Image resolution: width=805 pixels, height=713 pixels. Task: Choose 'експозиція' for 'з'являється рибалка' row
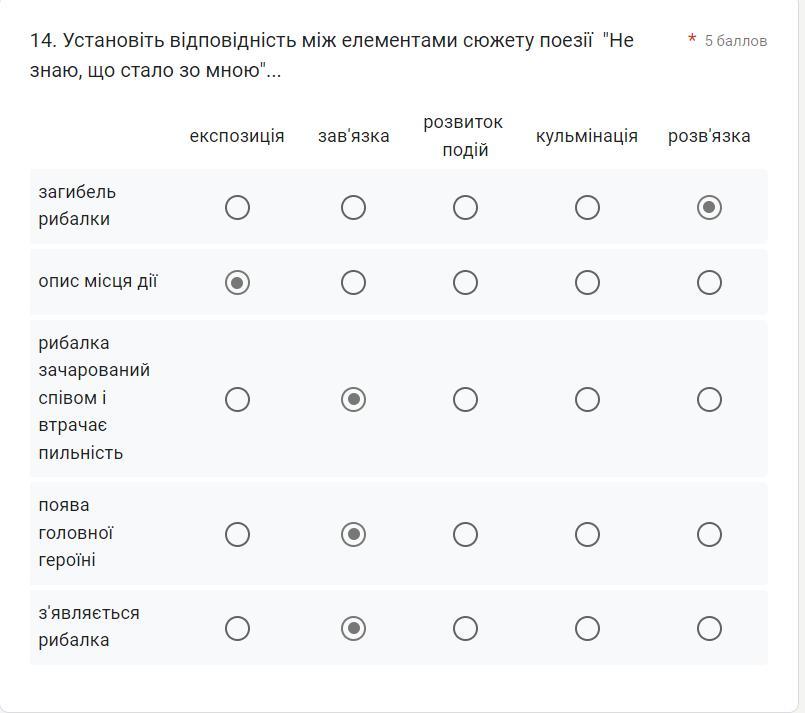pyautogui.click(x=237, y=628)
